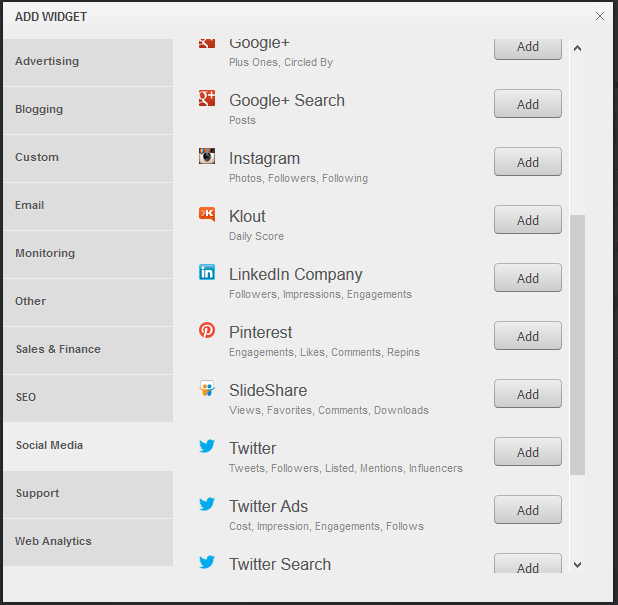Switch to the Web Analytics category
Image resolution: width=618 pixels, height=605 pixels.
point(88,542)
